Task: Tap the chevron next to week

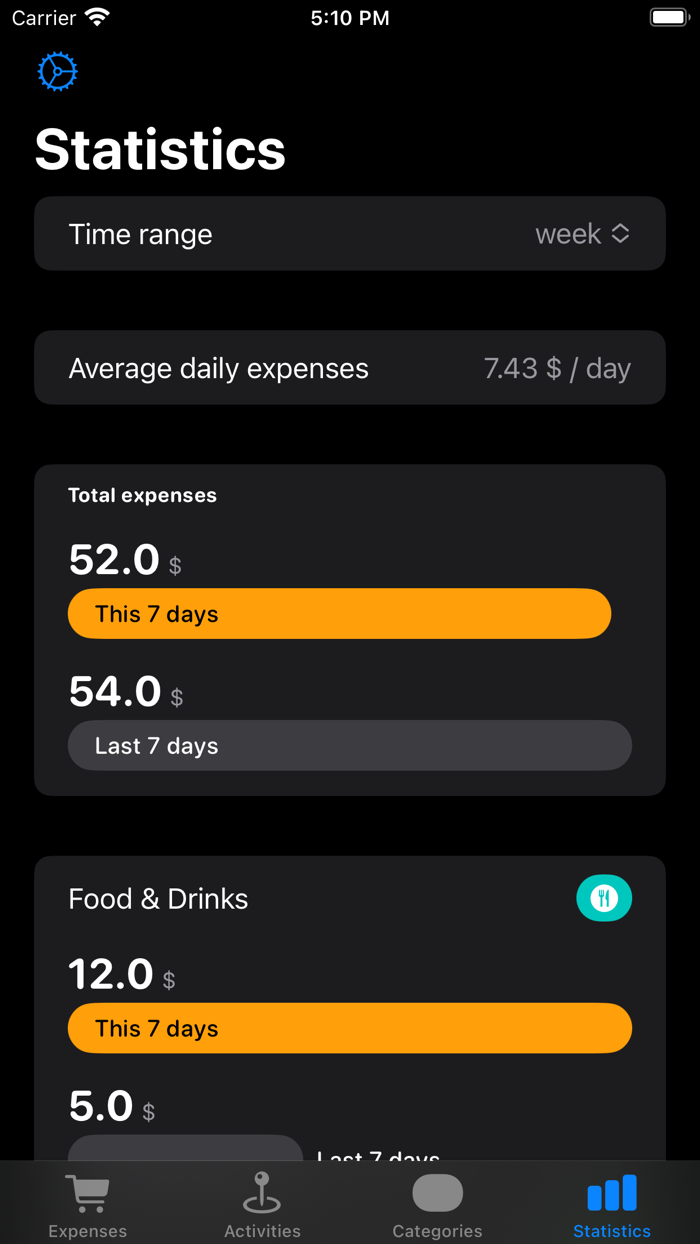Action: (620, 233)
